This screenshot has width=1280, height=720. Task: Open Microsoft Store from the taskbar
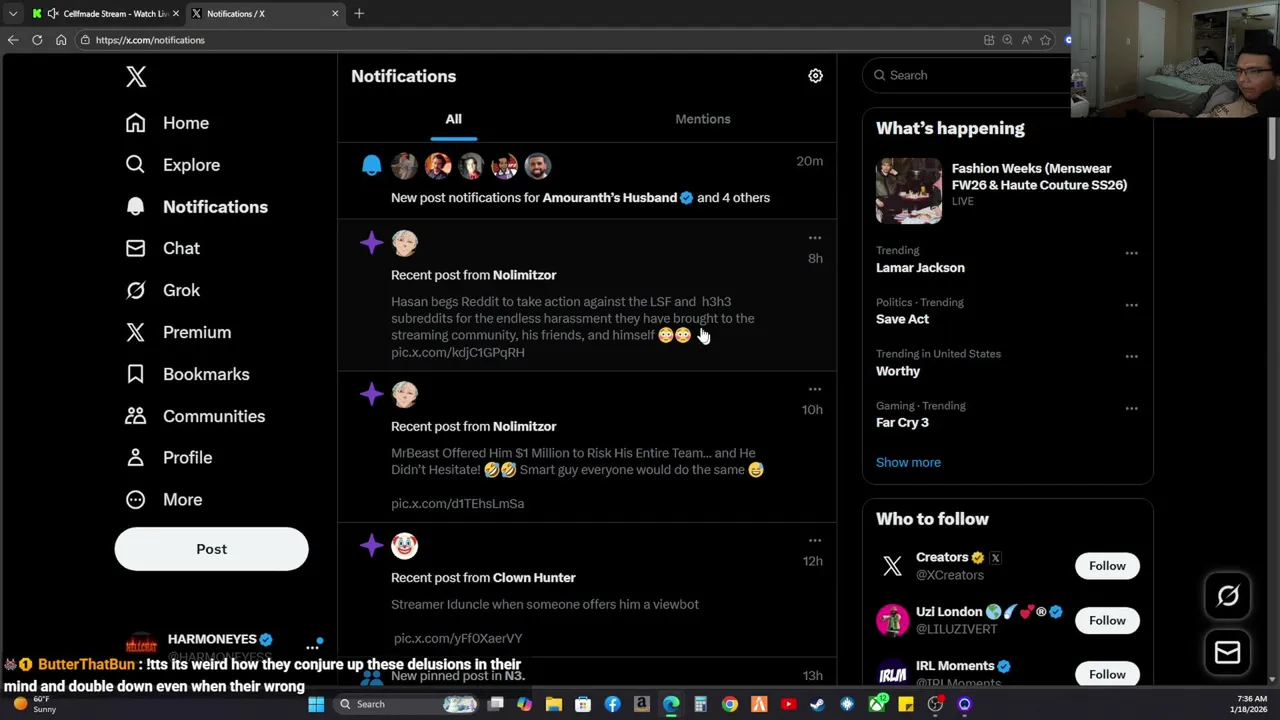tap(583, 704)
